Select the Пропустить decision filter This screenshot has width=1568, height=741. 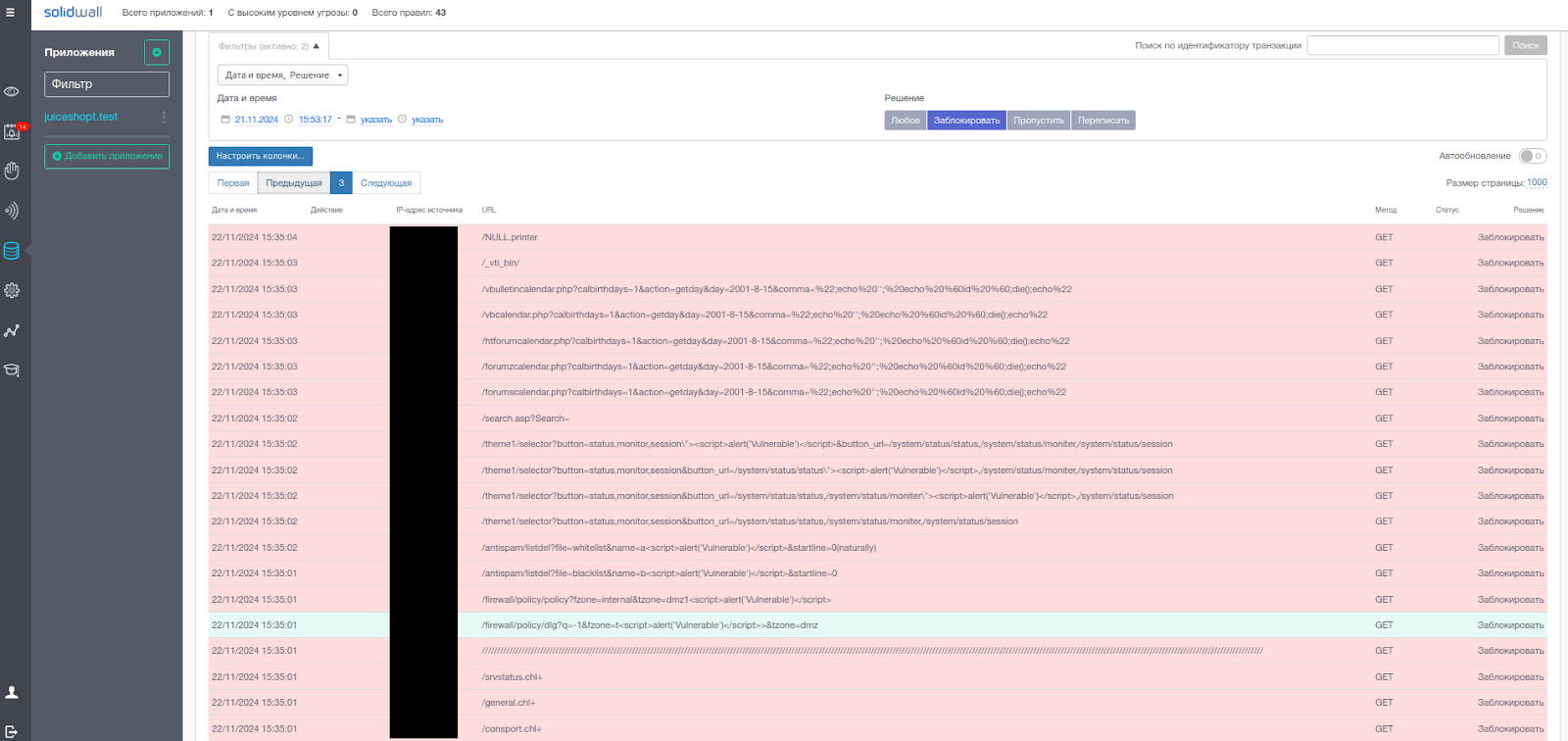click(x=1039, y=121)
